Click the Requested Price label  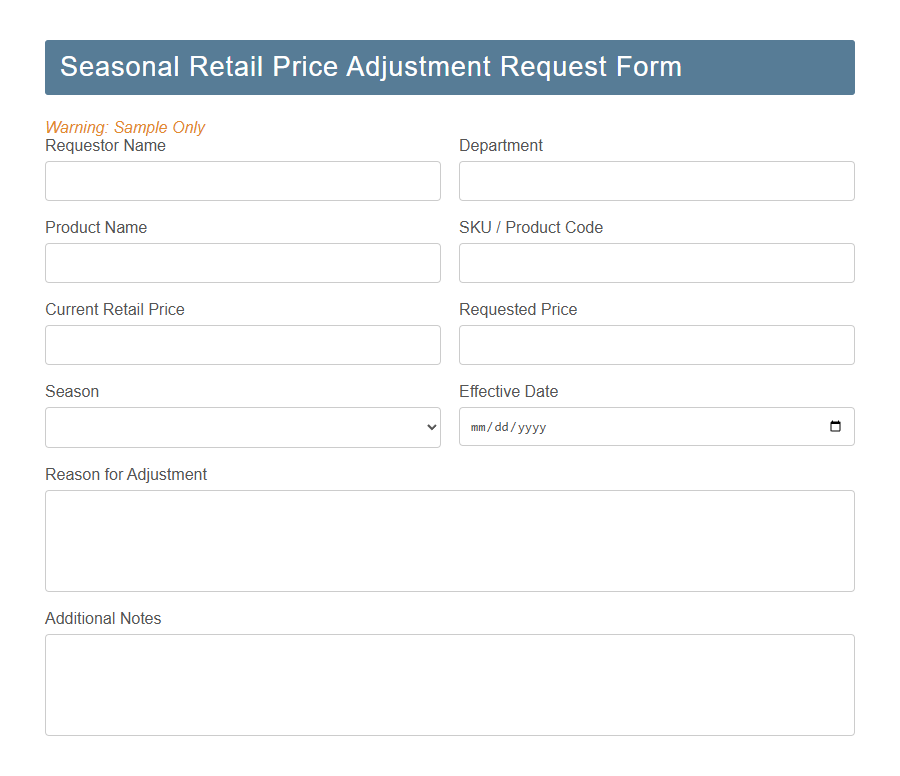(518, 309)
